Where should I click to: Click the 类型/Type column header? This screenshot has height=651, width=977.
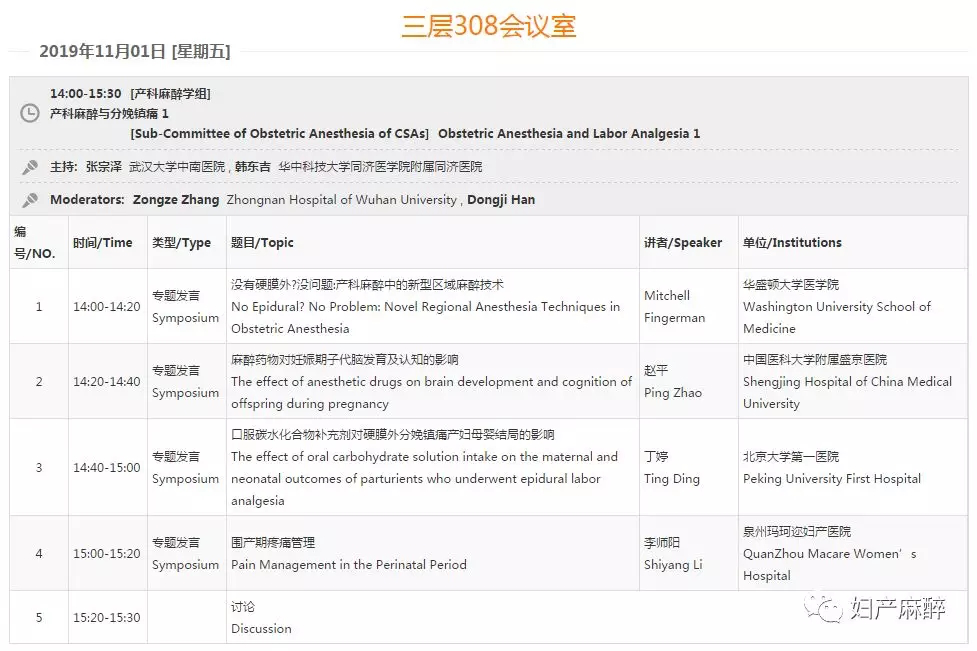[x=181, y=242]
